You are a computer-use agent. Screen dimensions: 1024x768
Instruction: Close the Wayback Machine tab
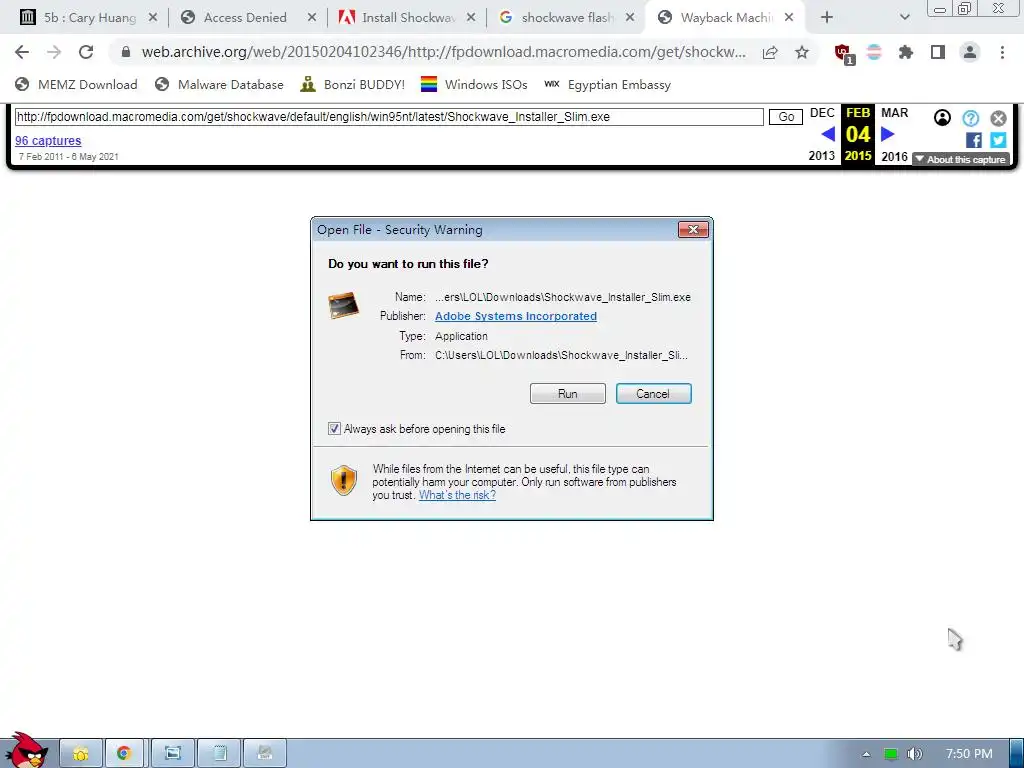(789, 18)
